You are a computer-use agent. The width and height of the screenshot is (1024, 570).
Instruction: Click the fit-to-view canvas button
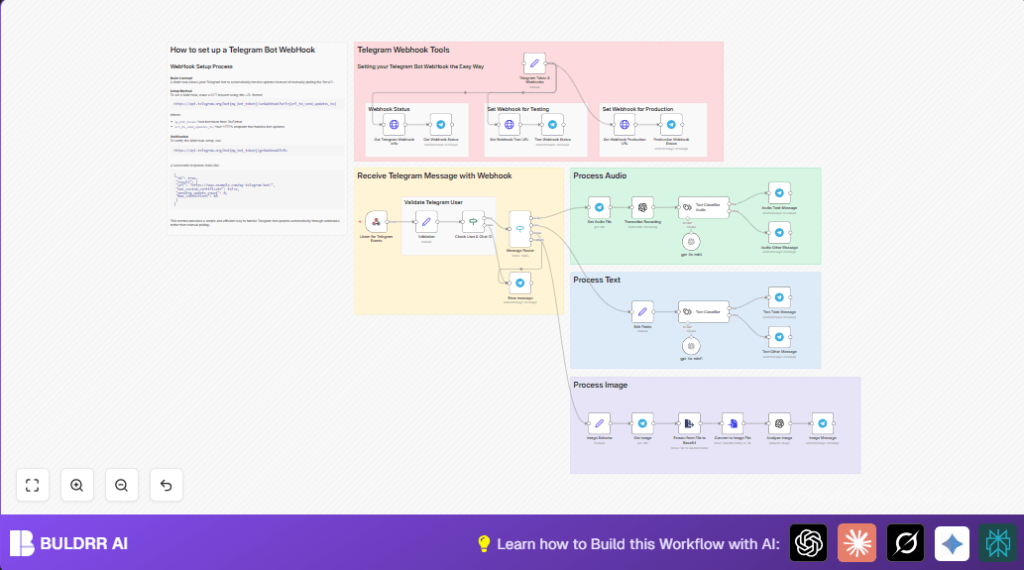tap(32, 485)
